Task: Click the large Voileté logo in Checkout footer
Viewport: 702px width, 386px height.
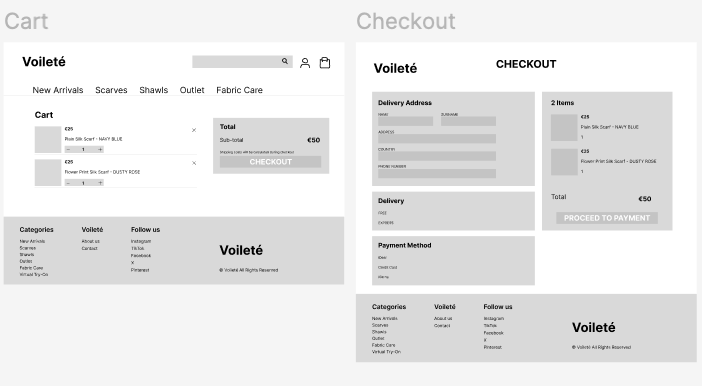Action: coord(594,327)
